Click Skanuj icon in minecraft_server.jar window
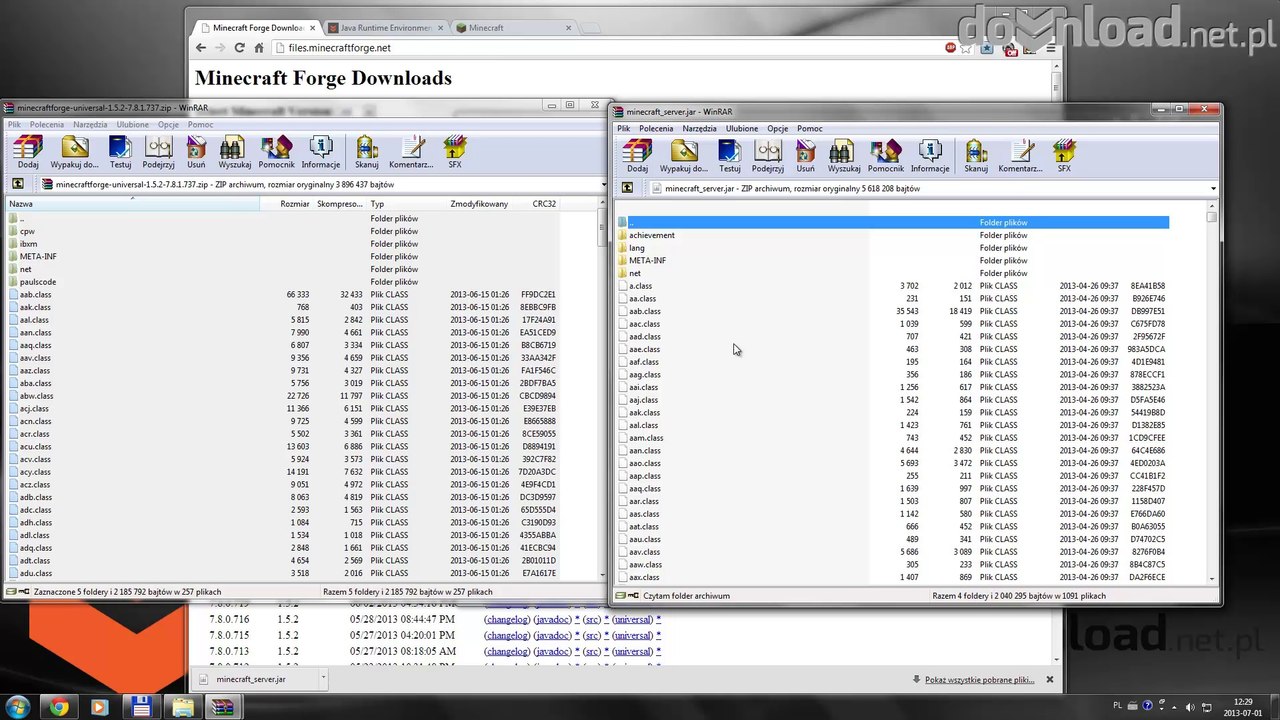1280x720 pixels. pos(976,156)
